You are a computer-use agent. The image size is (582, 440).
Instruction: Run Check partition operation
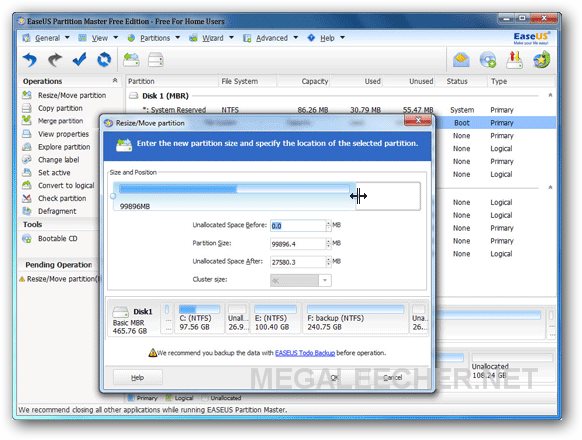(62, 198)
